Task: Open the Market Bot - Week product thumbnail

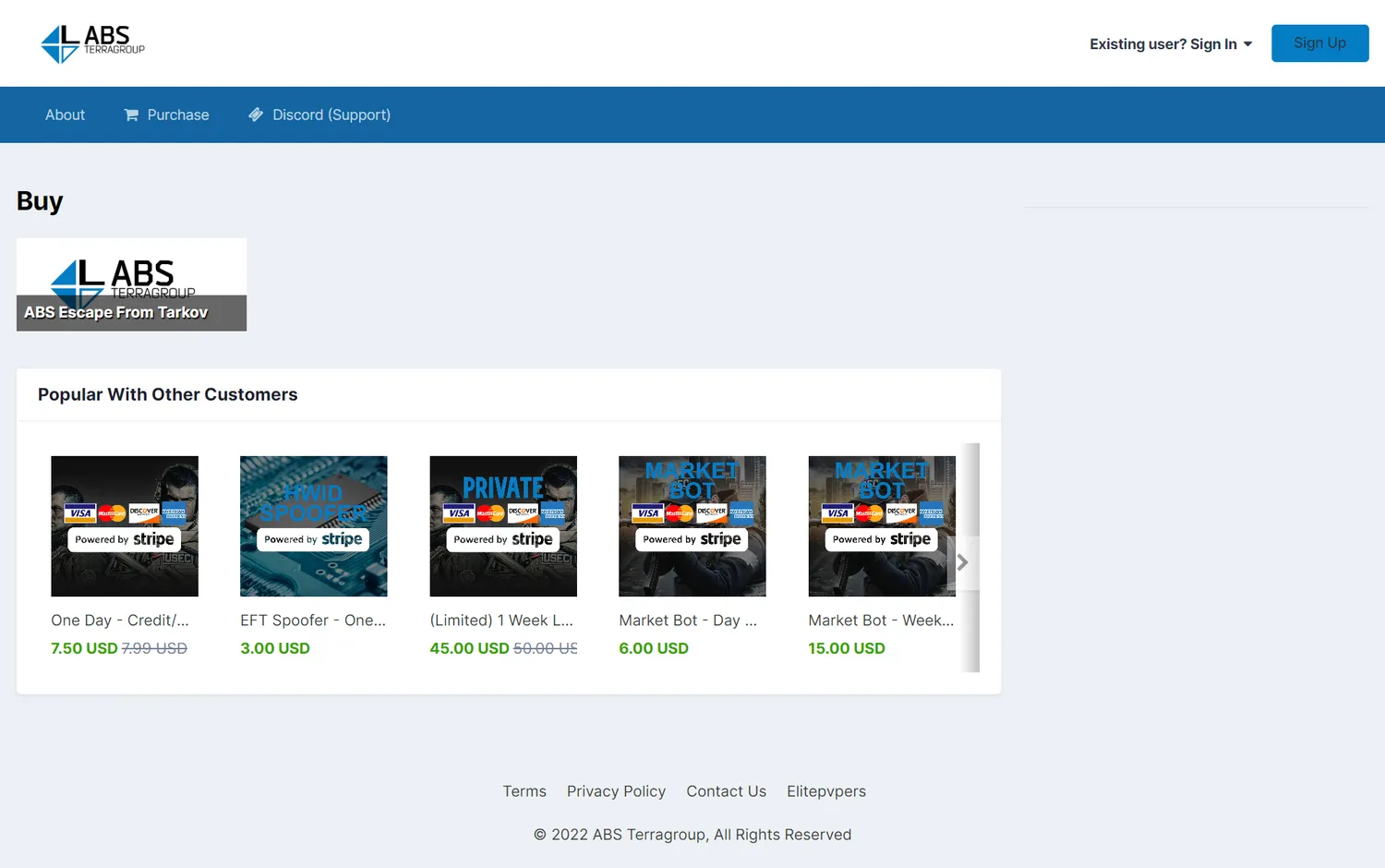Action: coord(882,526)
